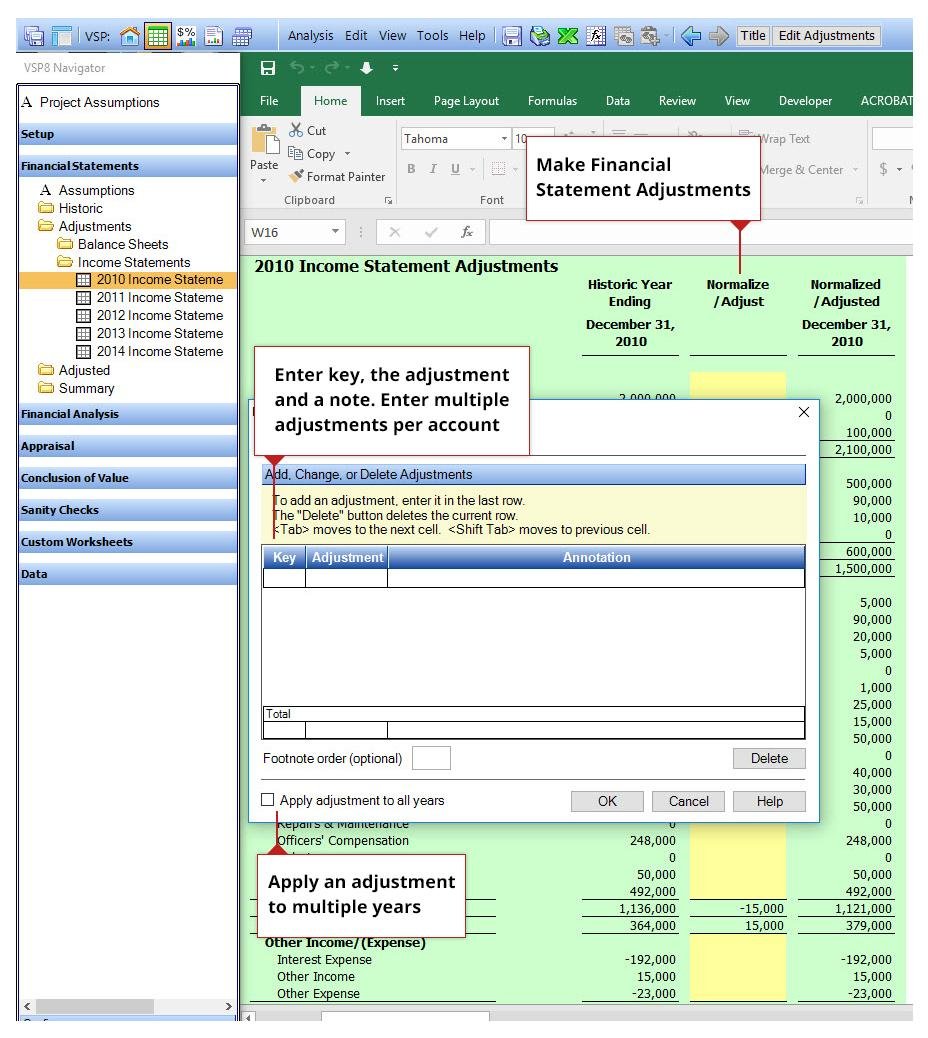The height and width of the screenshot is (1038, 928).
Task: Close the adjustments dialog with X
Action: (x=804, y=412)
